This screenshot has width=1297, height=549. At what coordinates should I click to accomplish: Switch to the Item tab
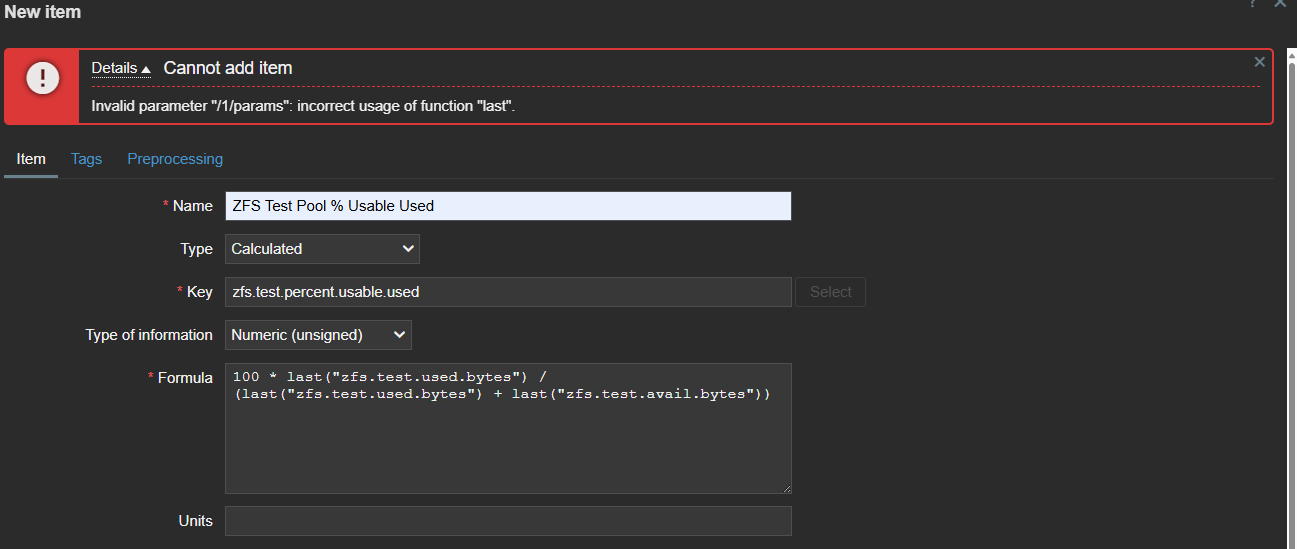tap(31, 159)
